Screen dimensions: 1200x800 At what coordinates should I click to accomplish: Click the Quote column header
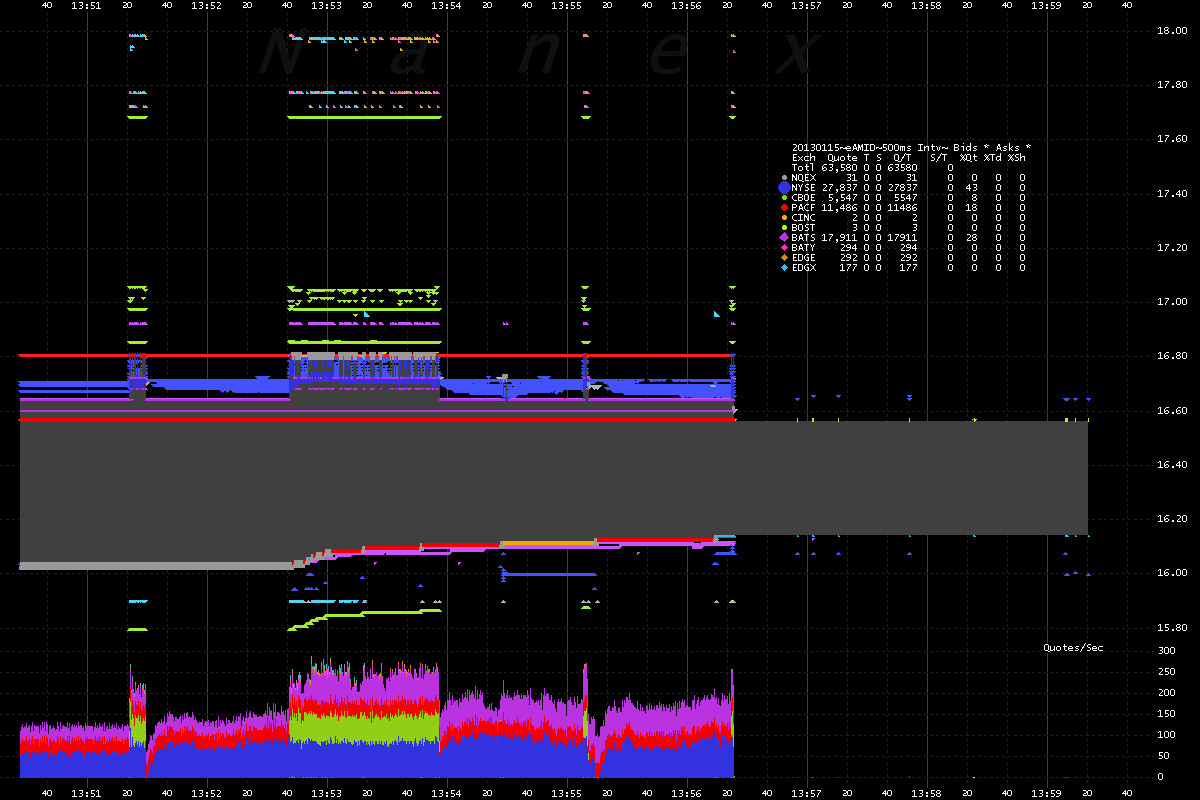click(x=842, y=157)
